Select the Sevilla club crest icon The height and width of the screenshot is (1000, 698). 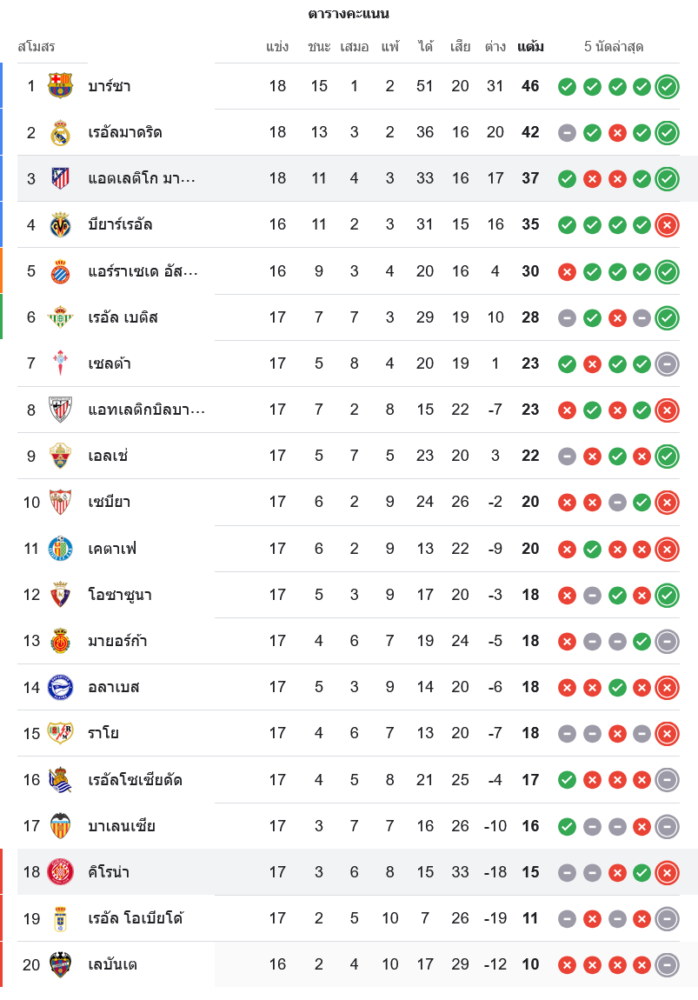click(61, 502)
